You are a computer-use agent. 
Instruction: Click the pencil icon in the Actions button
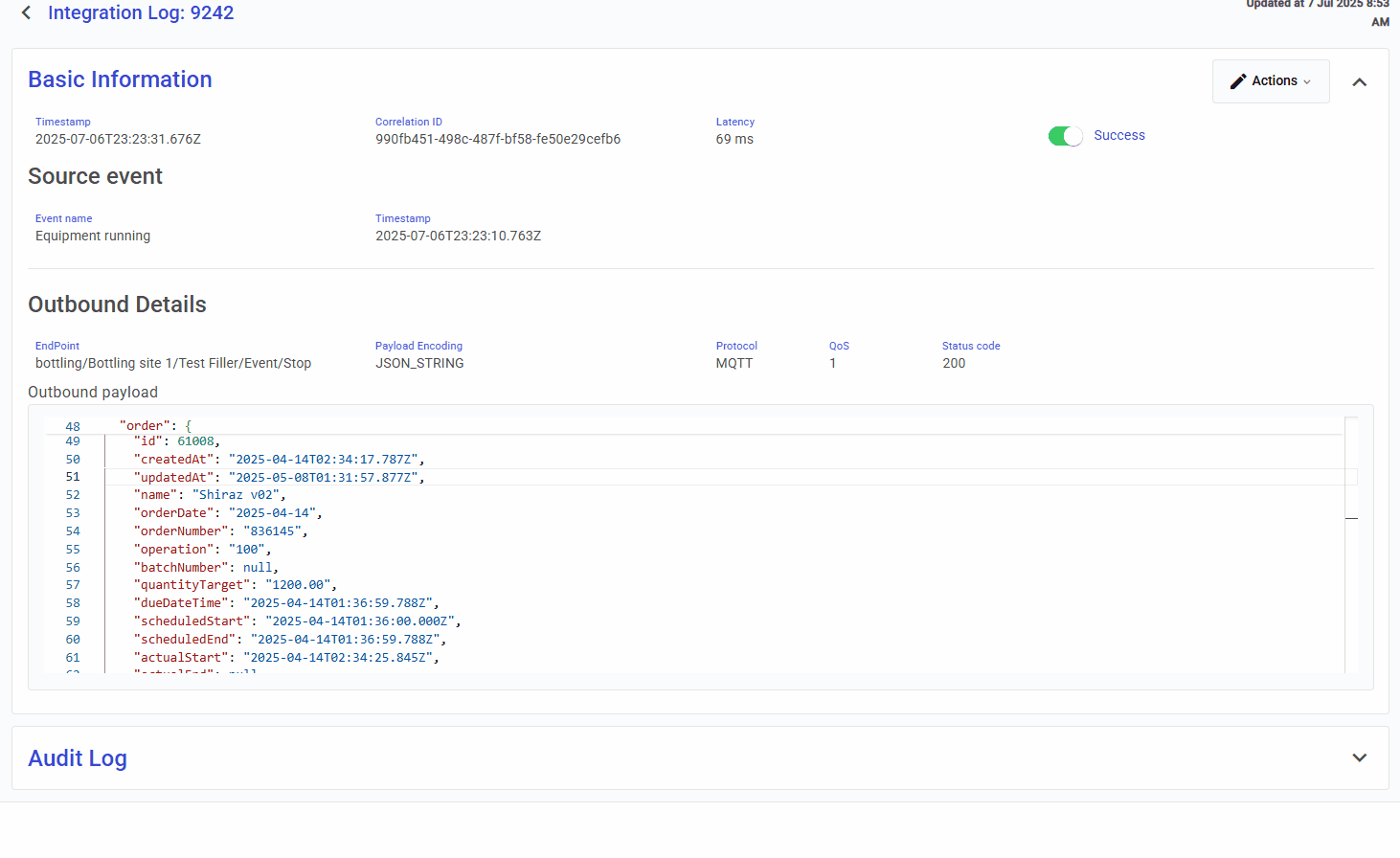coord(1238,81)
